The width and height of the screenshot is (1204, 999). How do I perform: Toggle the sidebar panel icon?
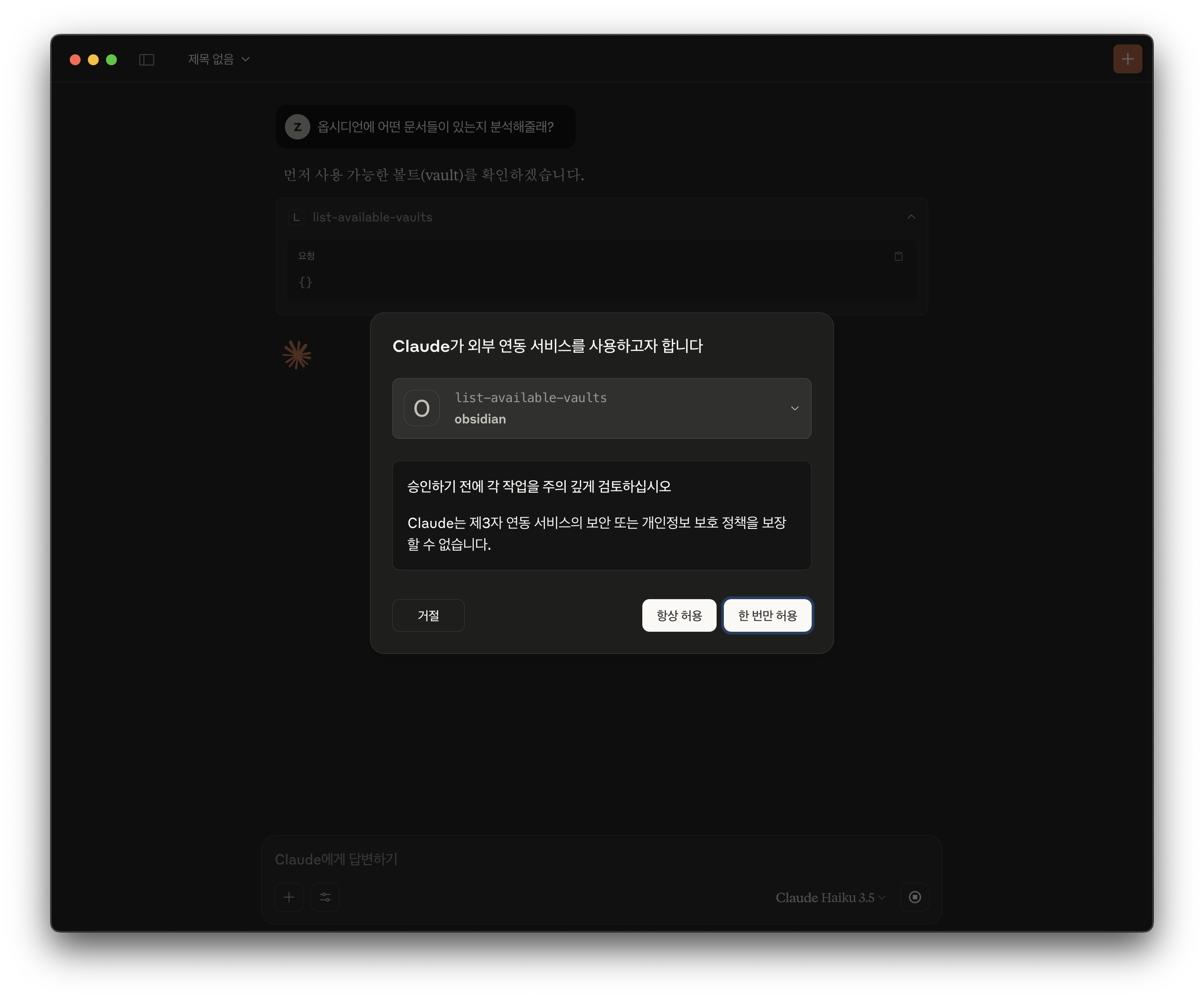[x=147, y=60]
